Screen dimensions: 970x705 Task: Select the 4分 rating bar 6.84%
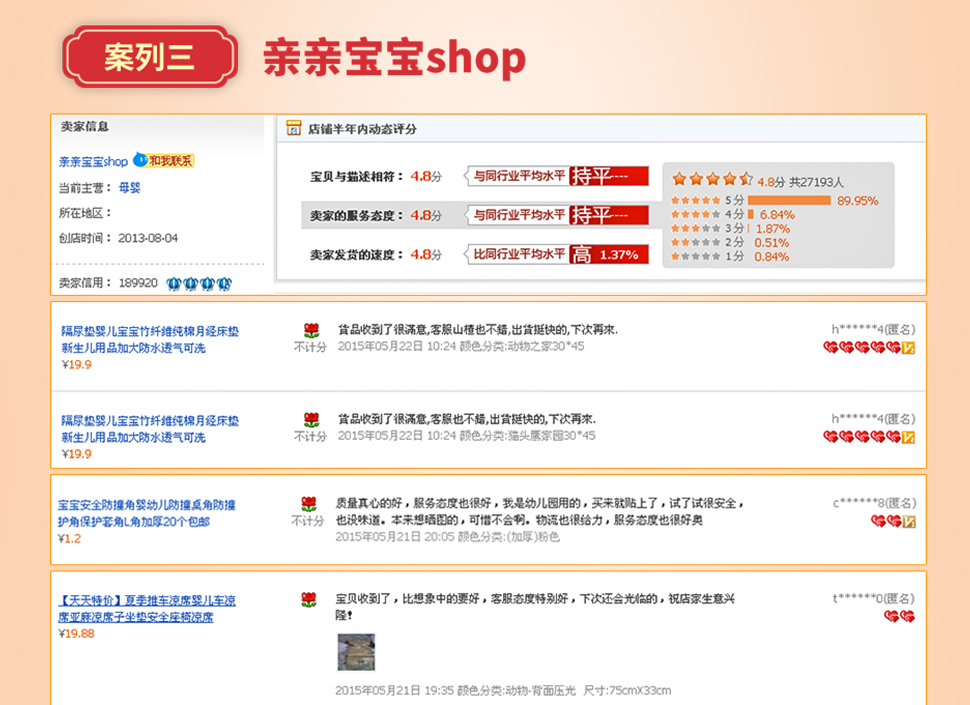tap(750, 215)
